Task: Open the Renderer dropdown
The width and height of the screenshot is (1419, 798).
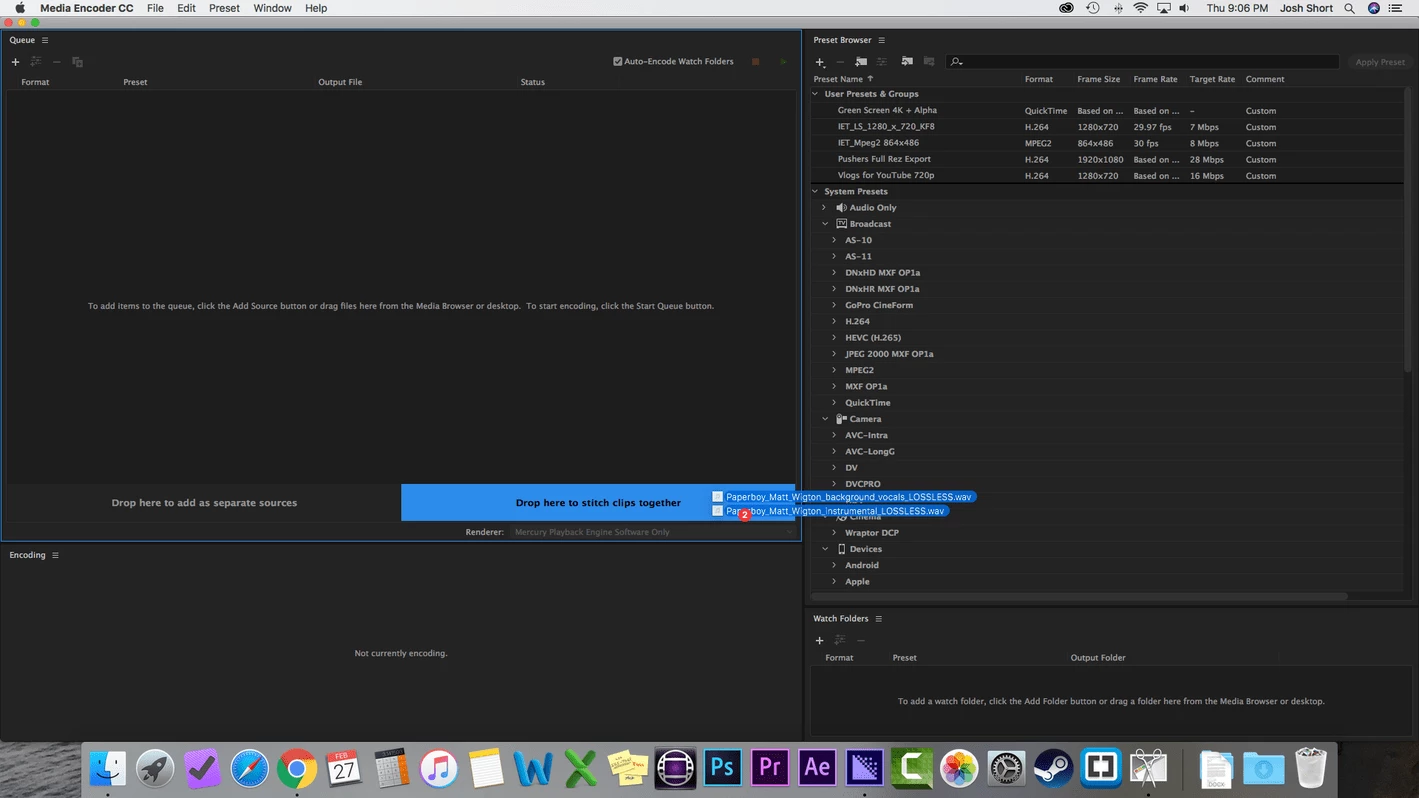Action: tap(654, 532)
